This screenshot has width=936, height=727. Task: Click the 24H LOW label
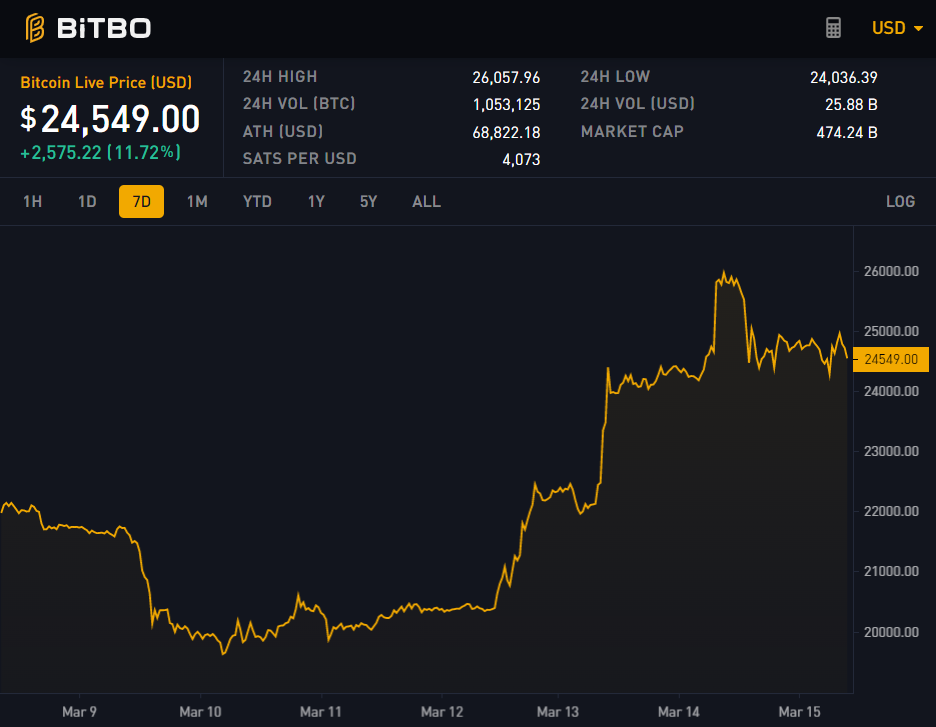point(615,77)
